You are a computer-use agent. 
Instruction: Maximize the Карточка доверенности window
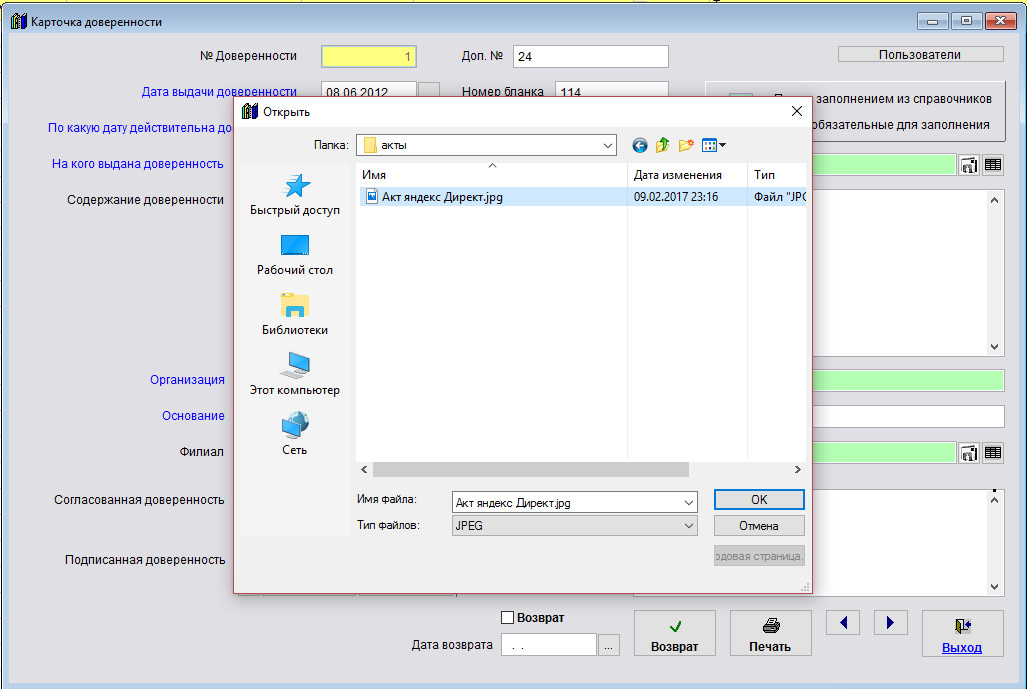[x=966, y=22]
